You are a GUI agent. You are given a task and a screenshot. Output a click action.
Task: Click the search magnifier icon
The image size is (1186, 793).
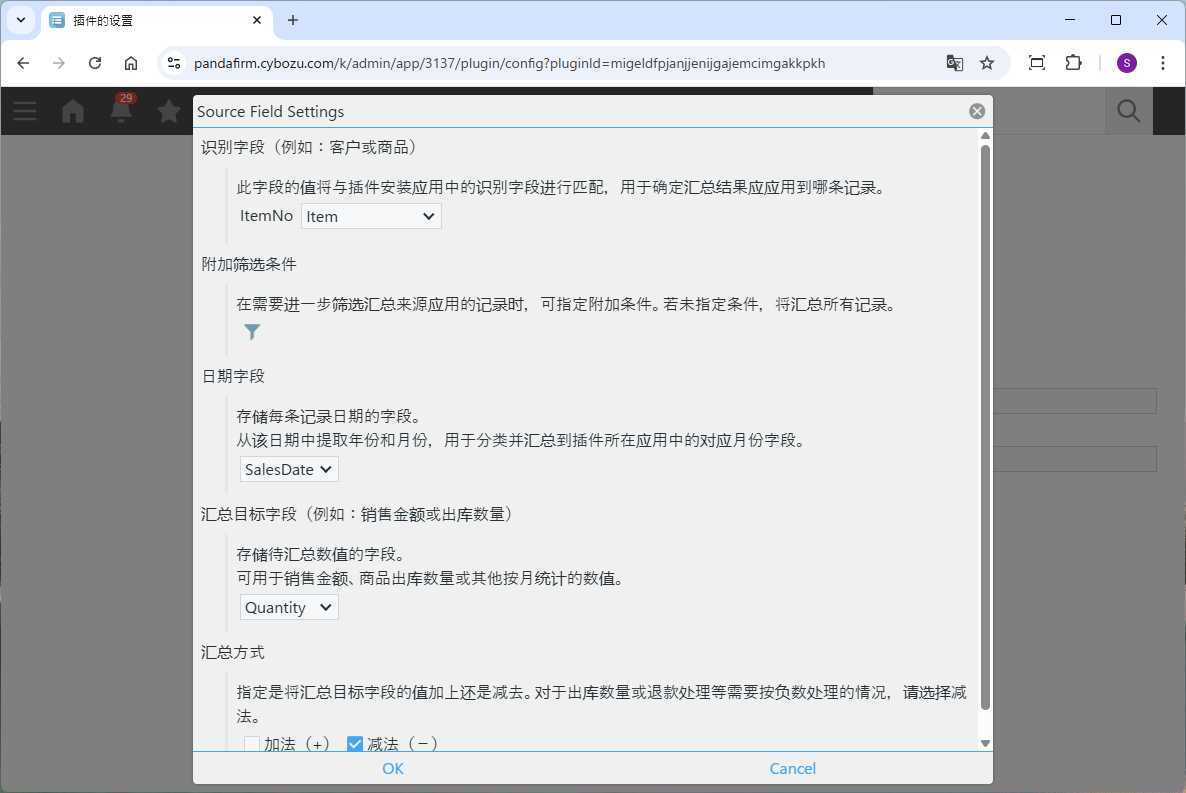tap(1128, 111)
